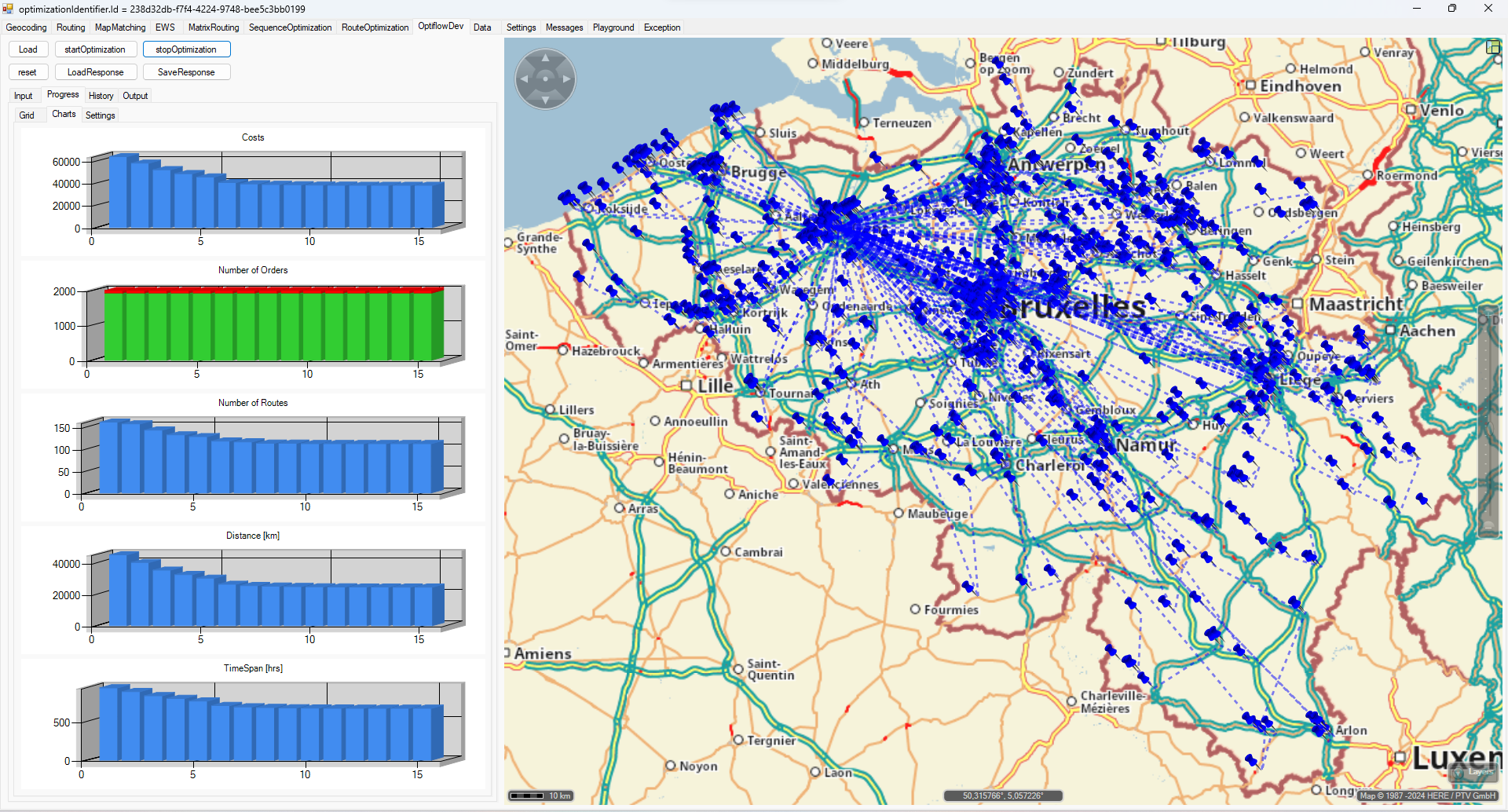Click the SaveResponse button
The width and height of the screenshot is (1508, 812).
click(x=186, y=72)
